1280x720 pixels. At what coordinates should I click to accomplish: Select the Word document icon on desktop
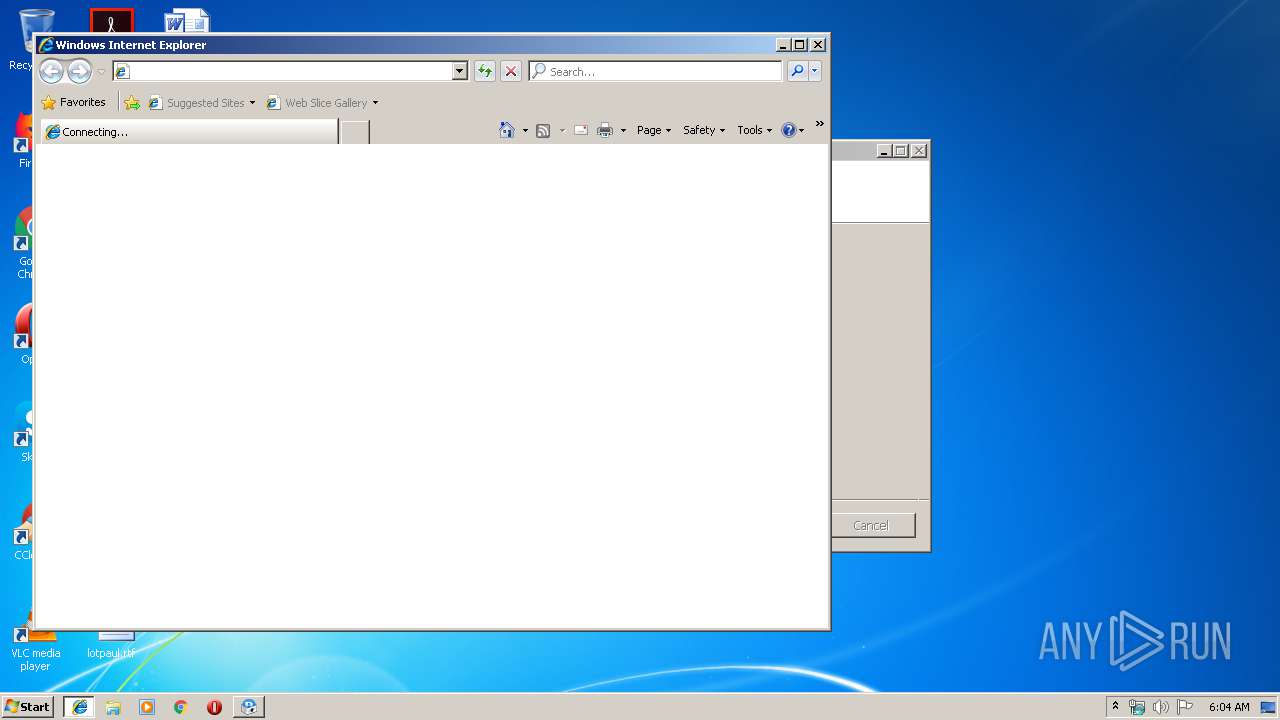coord(188,21)
